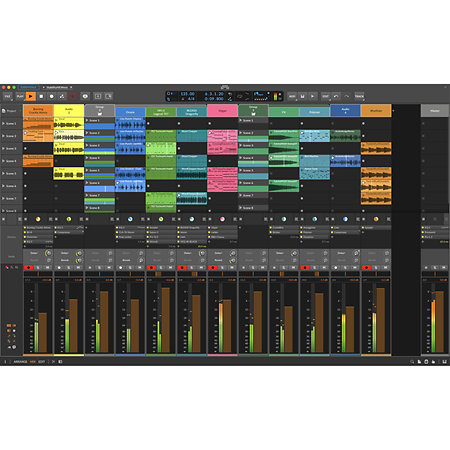Click the blue color dot of the Drone track
This screenshot has width=450, height=450.
click(x=130, y=219)
